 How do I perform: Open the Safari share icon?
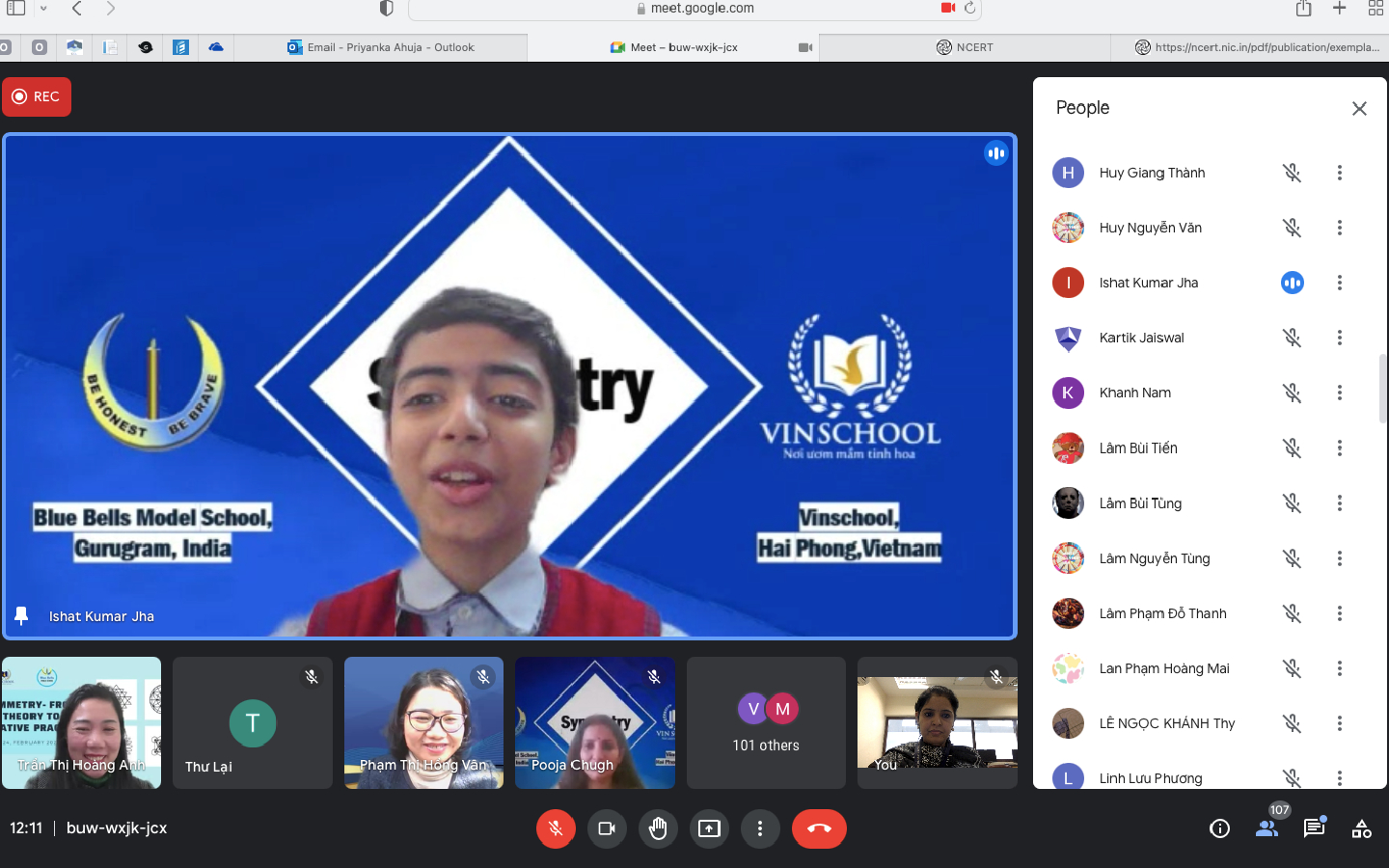click(x=1304, y=8)
